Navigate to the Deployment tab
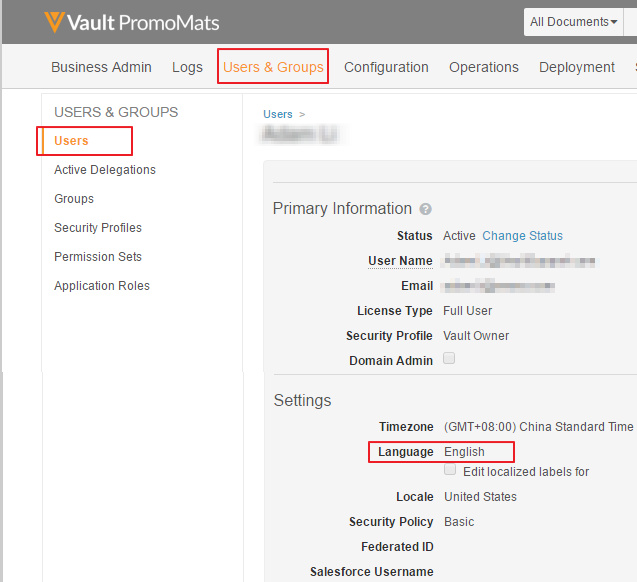The height and width of the screenshot is (582, 637). pos(576,67)
